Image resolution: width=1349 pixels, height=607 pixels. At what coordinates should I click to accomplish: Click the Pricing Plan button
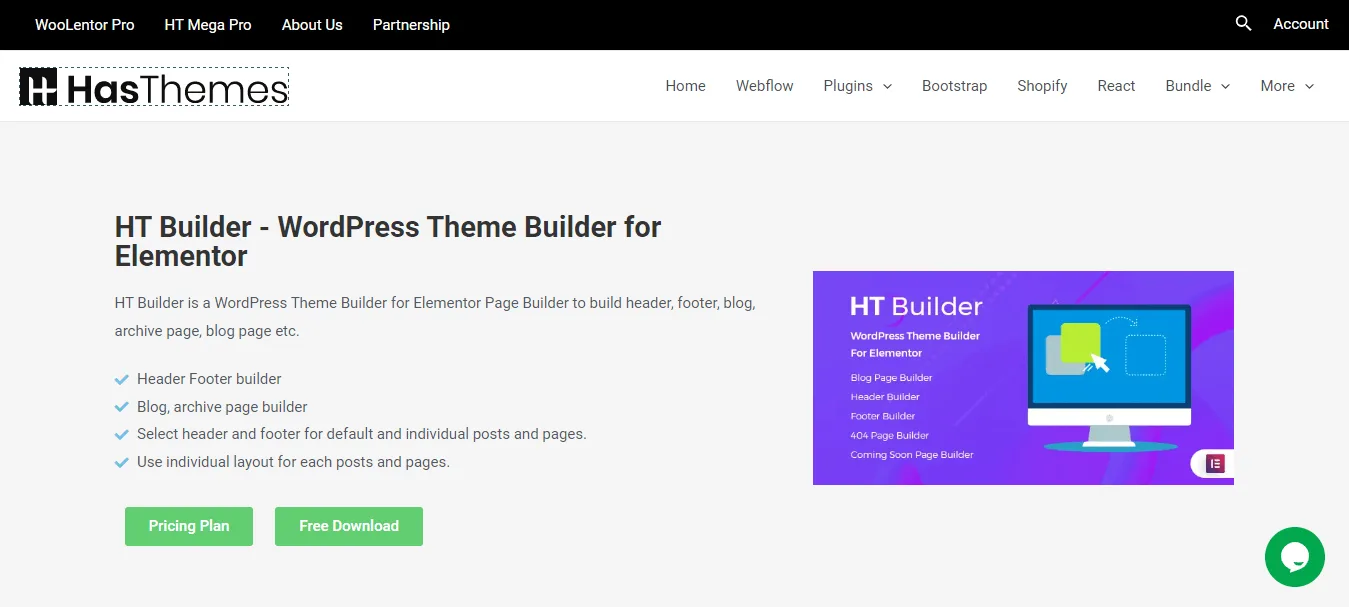click(x=189, y=526)
